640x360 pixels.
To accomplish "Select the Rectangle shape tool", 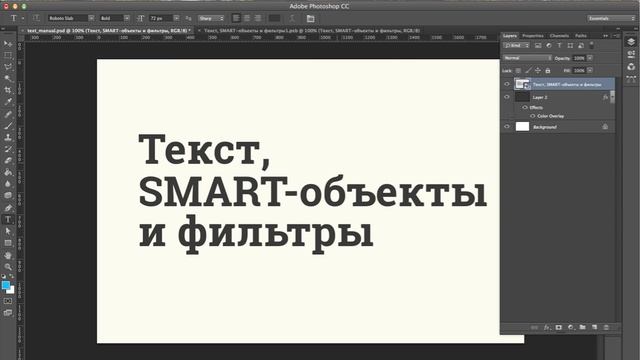I will (8, 243).
